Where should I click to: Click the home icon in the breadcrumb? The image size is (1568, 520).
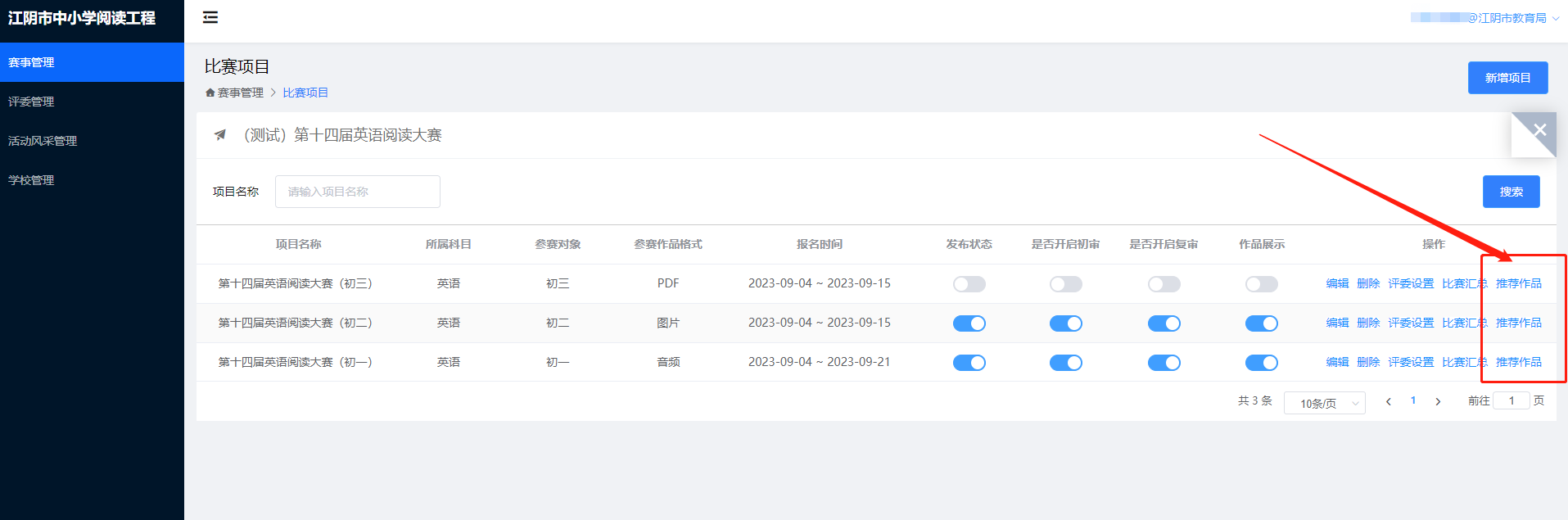(x=210, y=93)
